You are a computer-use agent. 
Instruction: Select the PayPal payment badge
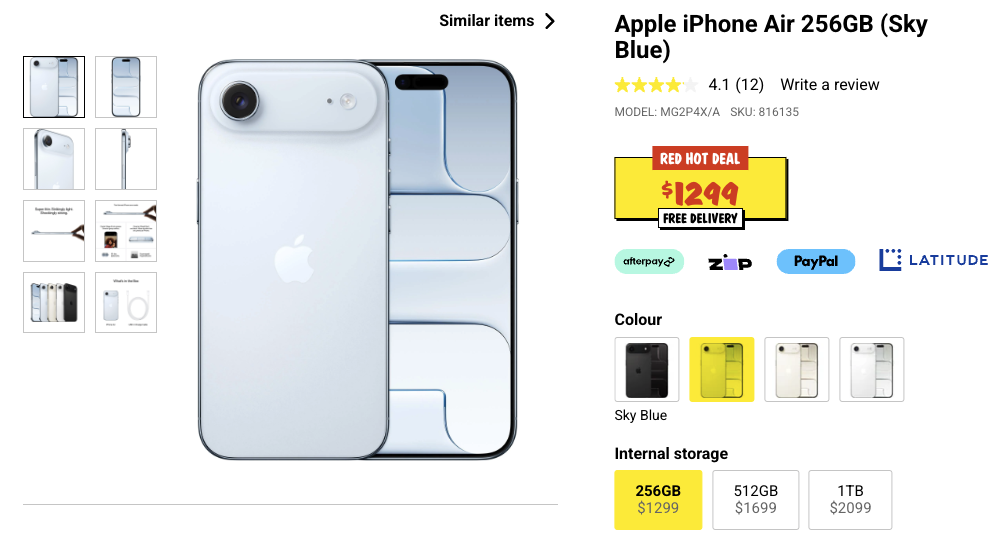click(815, 261)
